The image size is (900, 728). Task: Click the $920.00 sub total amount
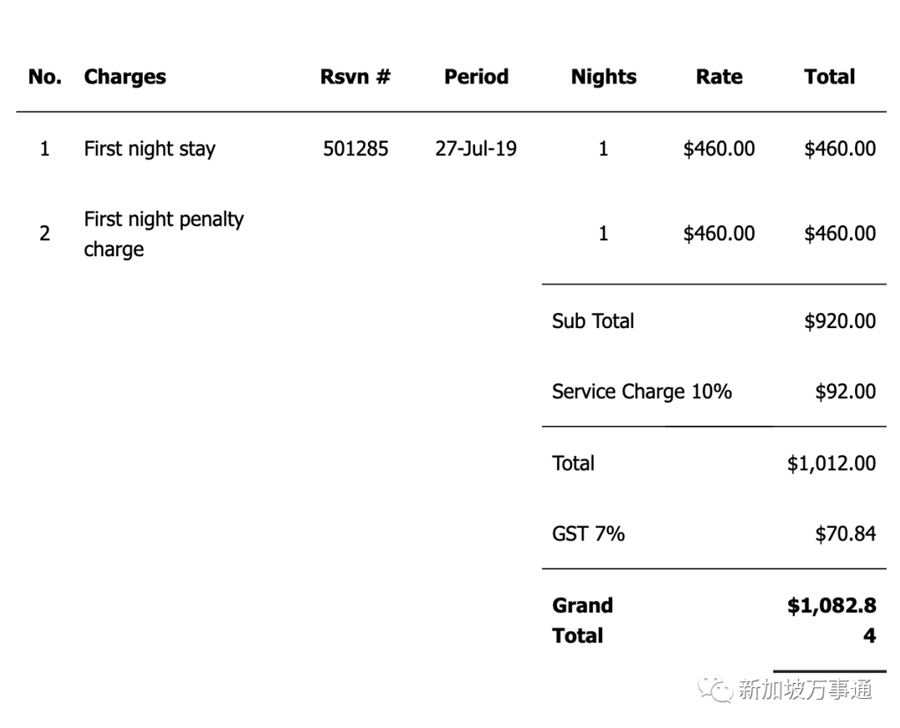coord(839,321)
